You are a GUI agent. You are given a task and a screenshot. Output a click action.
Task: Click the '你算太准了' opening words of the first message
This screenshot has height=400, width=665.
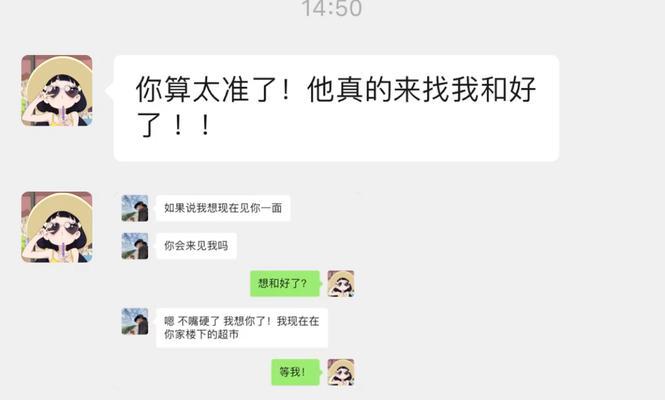coord(205,89)
